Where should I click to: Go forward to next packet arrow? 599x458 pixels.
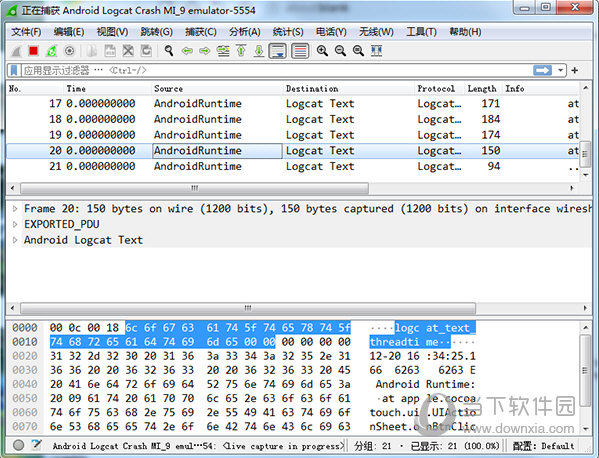(x=205, y=51)
